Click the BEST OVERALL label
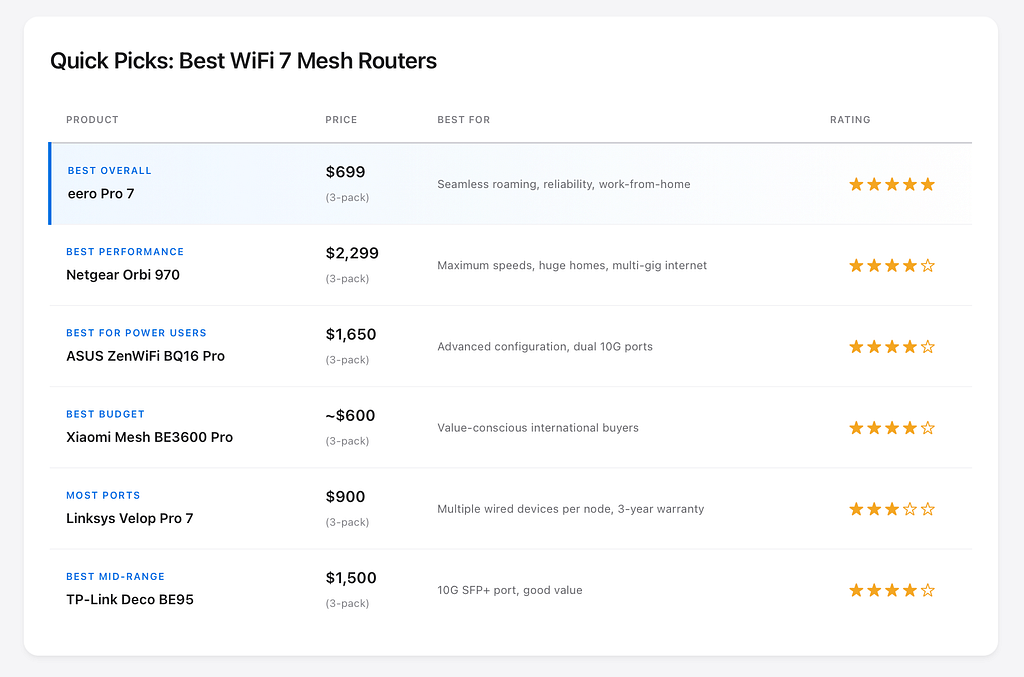Screen dimensions: 1024x677 coord(110,170)
